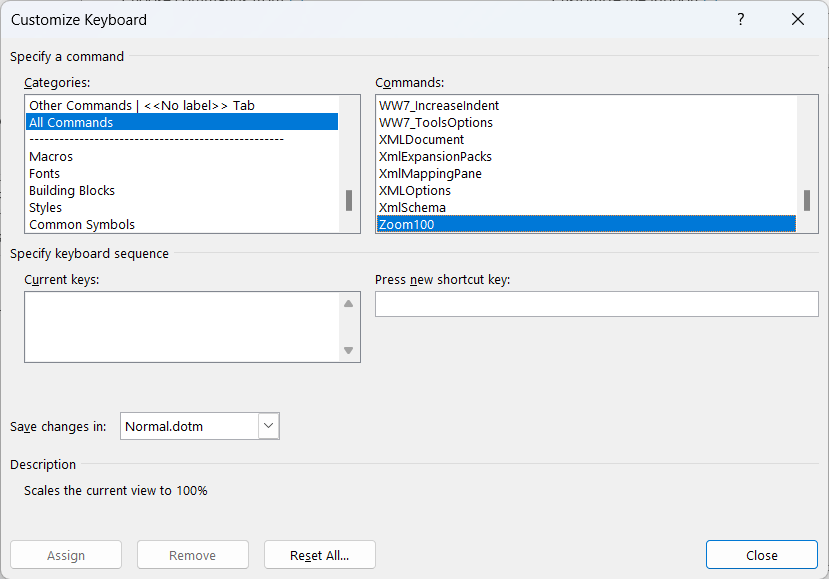Select the XMLOptions command
The height and width of the screenshot is (579, 829).
pos(416,190)
